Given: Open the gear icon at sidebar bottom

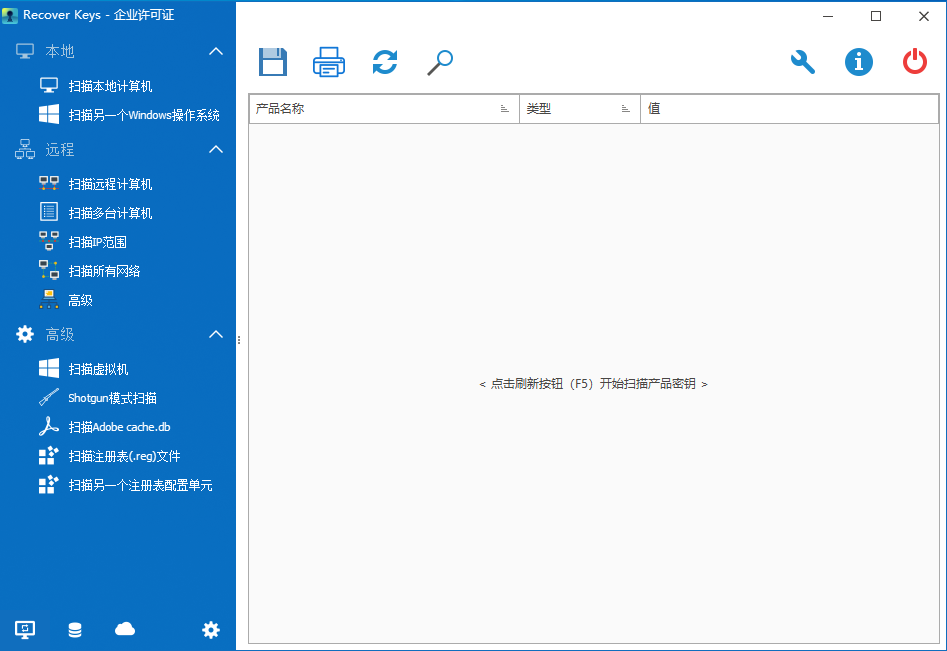Looking at the screenshot, I should click(211, 629).
